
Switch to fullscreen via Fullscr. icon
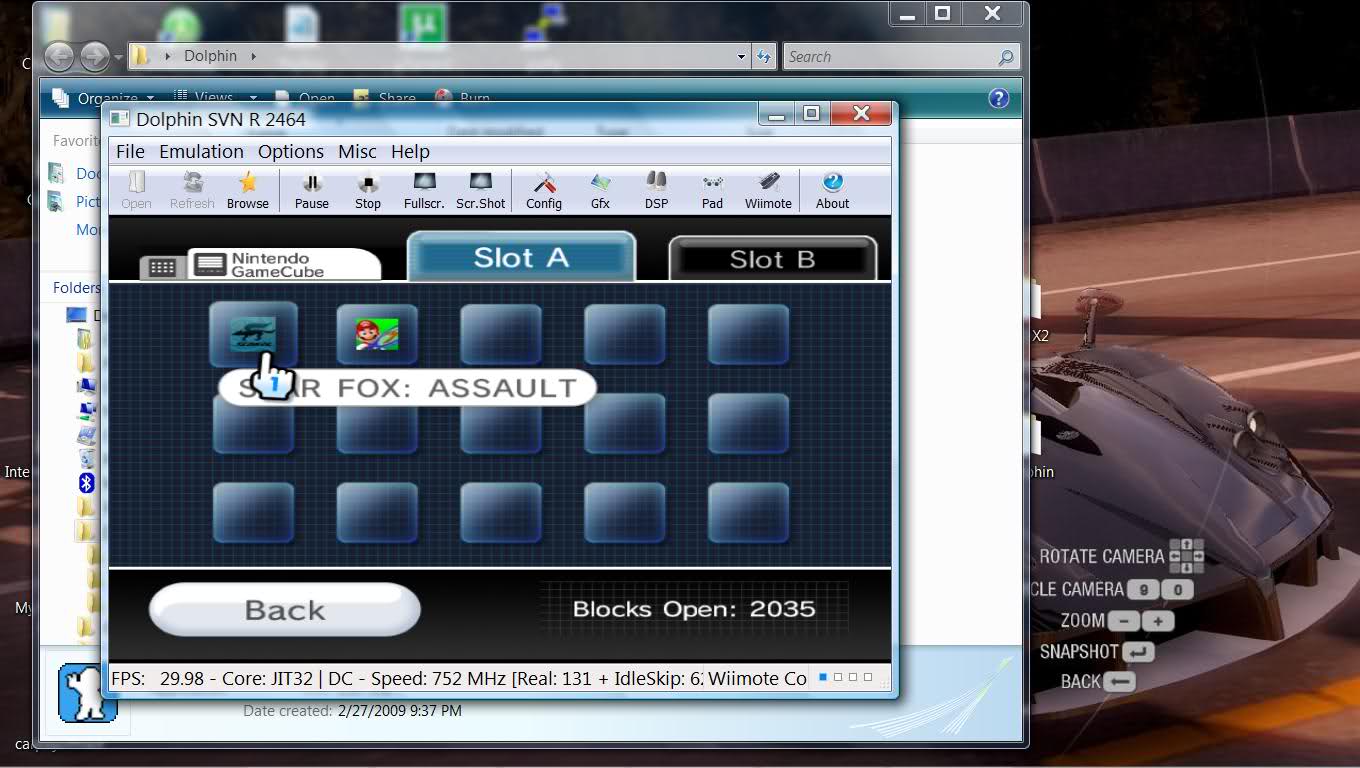click(424, 190)
